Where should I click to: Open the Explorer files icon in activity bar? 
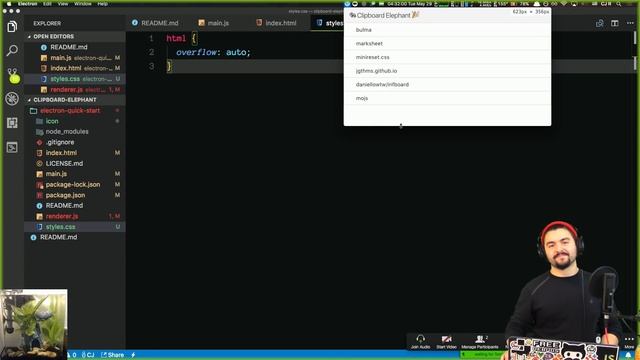pos(12,27)
